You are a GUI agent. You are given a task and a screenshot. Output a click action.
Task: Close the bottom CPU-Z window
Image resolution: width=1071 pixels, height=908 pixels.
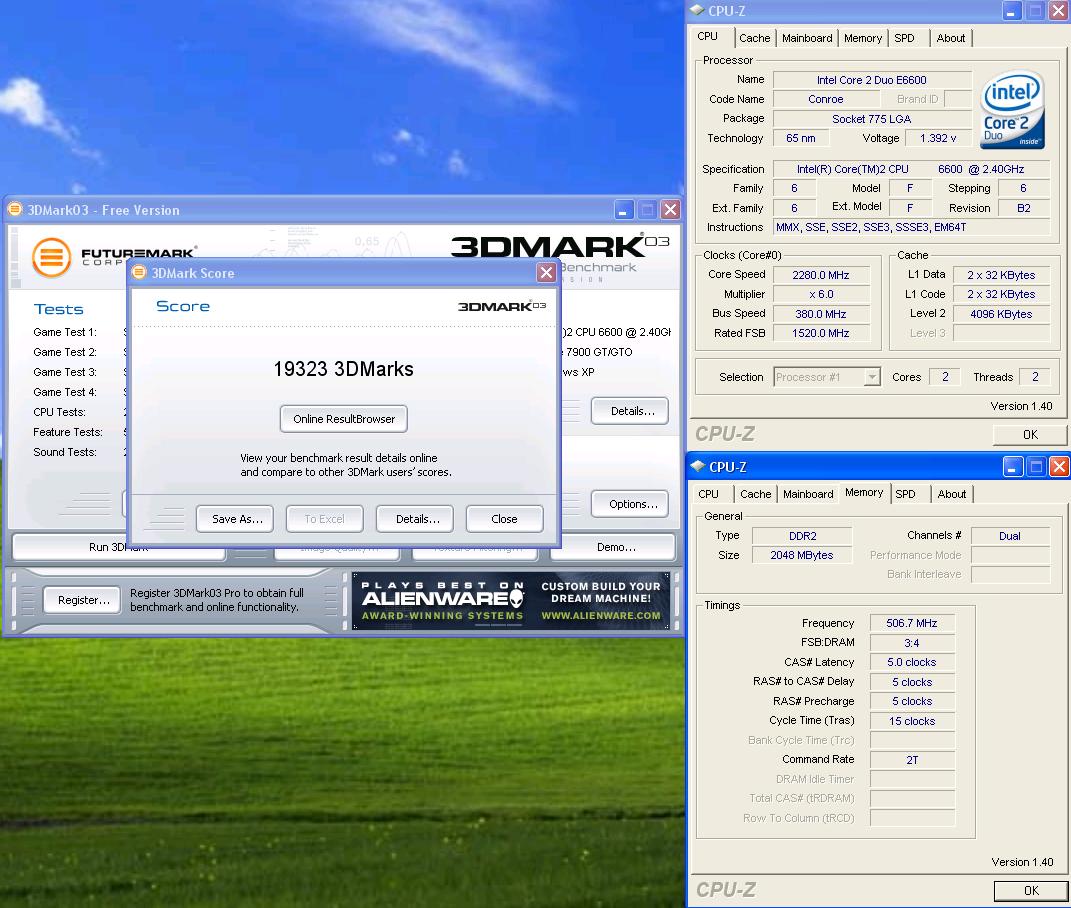click(x=1059, y=467)
